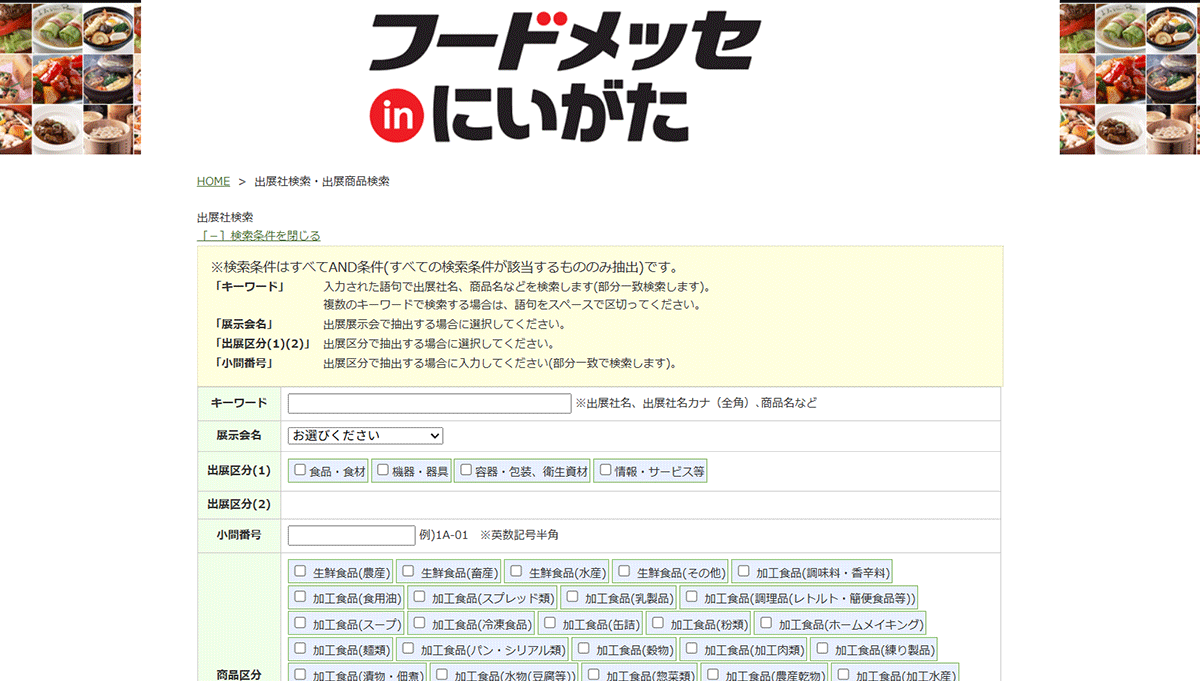This screenshot has height=681, width=1200.
Task: Check the 加工食品(ホームメイキング) checkbox
Action: point(766,623)
